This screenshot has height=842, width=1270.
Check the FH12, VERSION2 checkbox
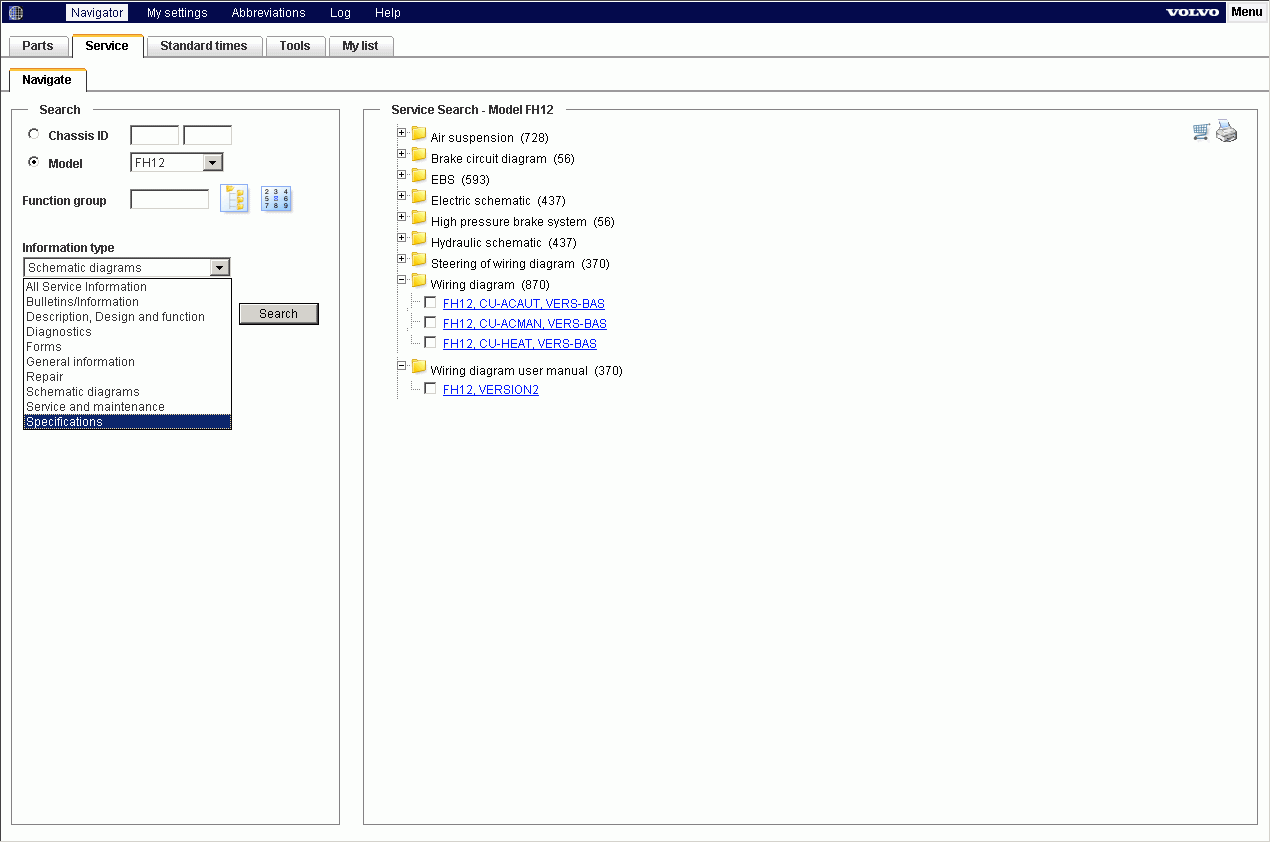430,388
